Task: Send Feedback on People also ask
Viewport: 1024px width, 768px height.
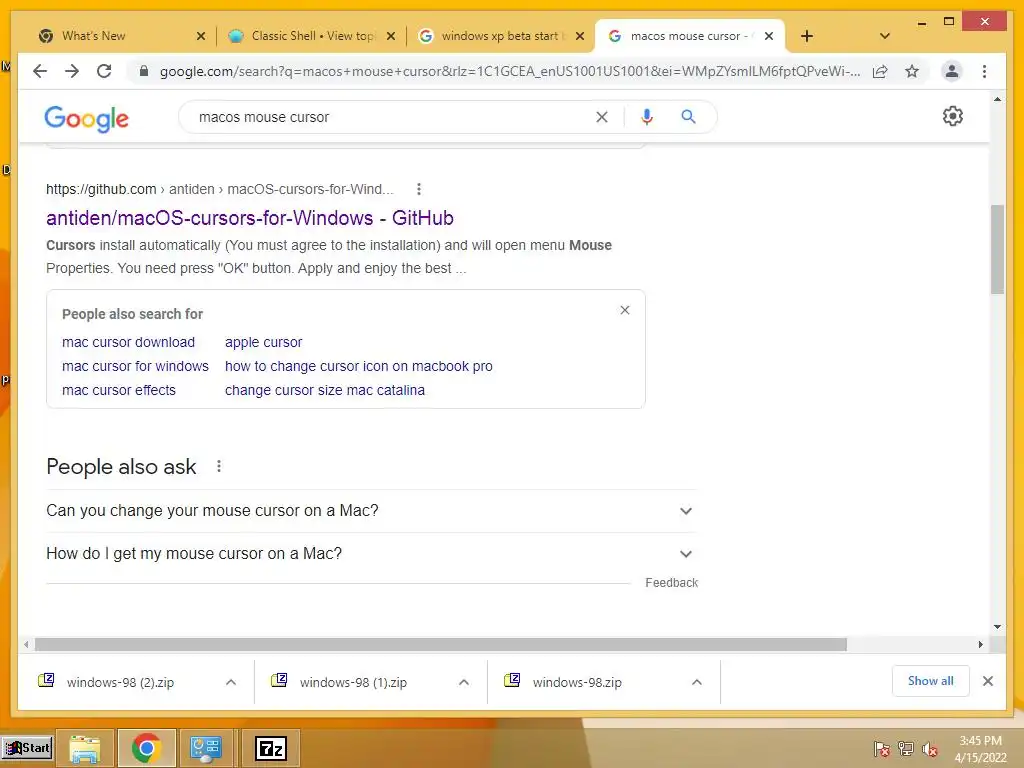Action: click(671, 583)
